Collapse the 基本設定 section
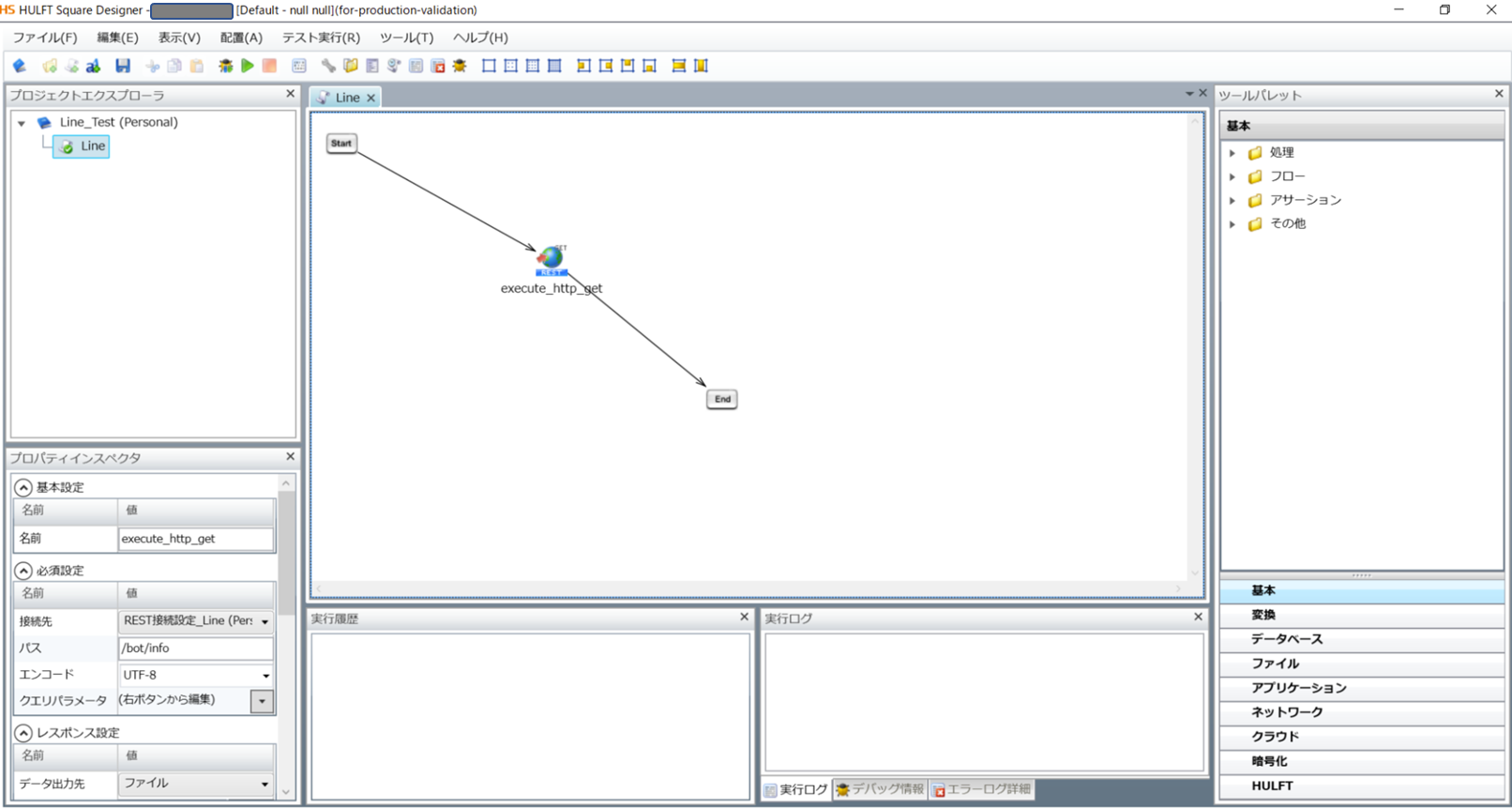The height and width of the screenshot is (809, 1512). 23,488
